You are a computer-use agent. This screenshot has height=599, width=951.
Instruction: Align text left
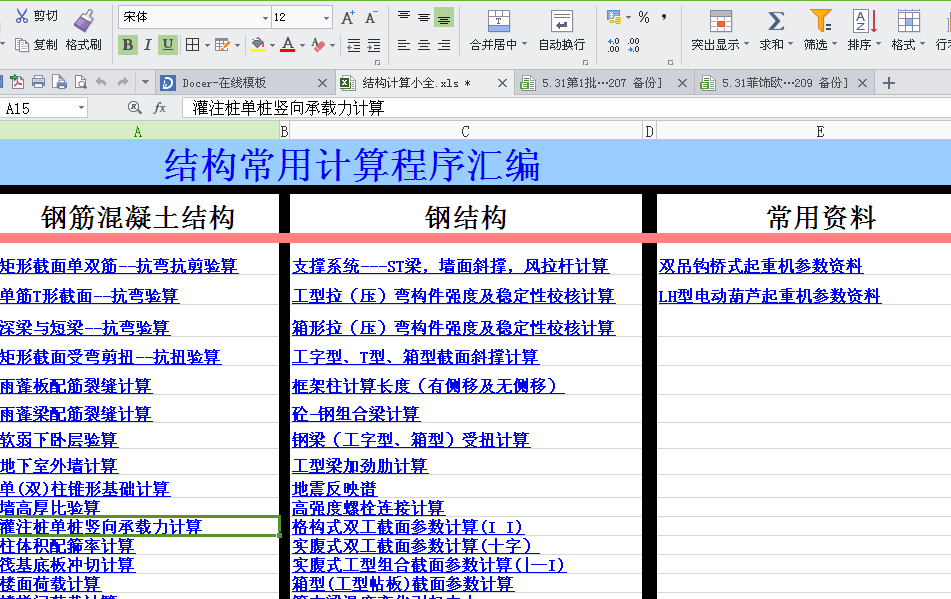coord(404,45)
